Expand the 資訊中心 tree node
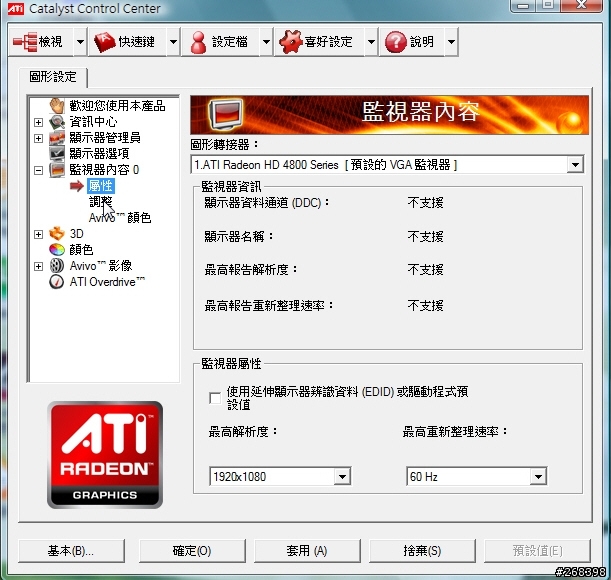 click(38, 122)
